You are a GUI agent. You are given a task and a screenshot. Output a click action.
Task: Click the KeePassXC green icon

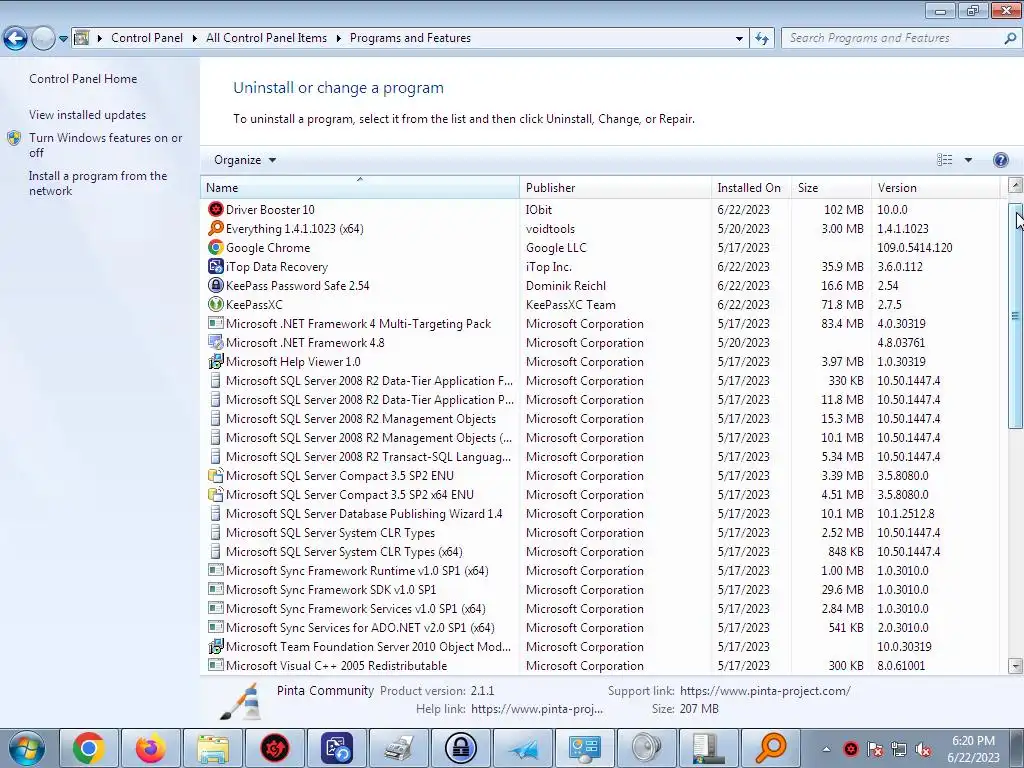coord(216,304)
